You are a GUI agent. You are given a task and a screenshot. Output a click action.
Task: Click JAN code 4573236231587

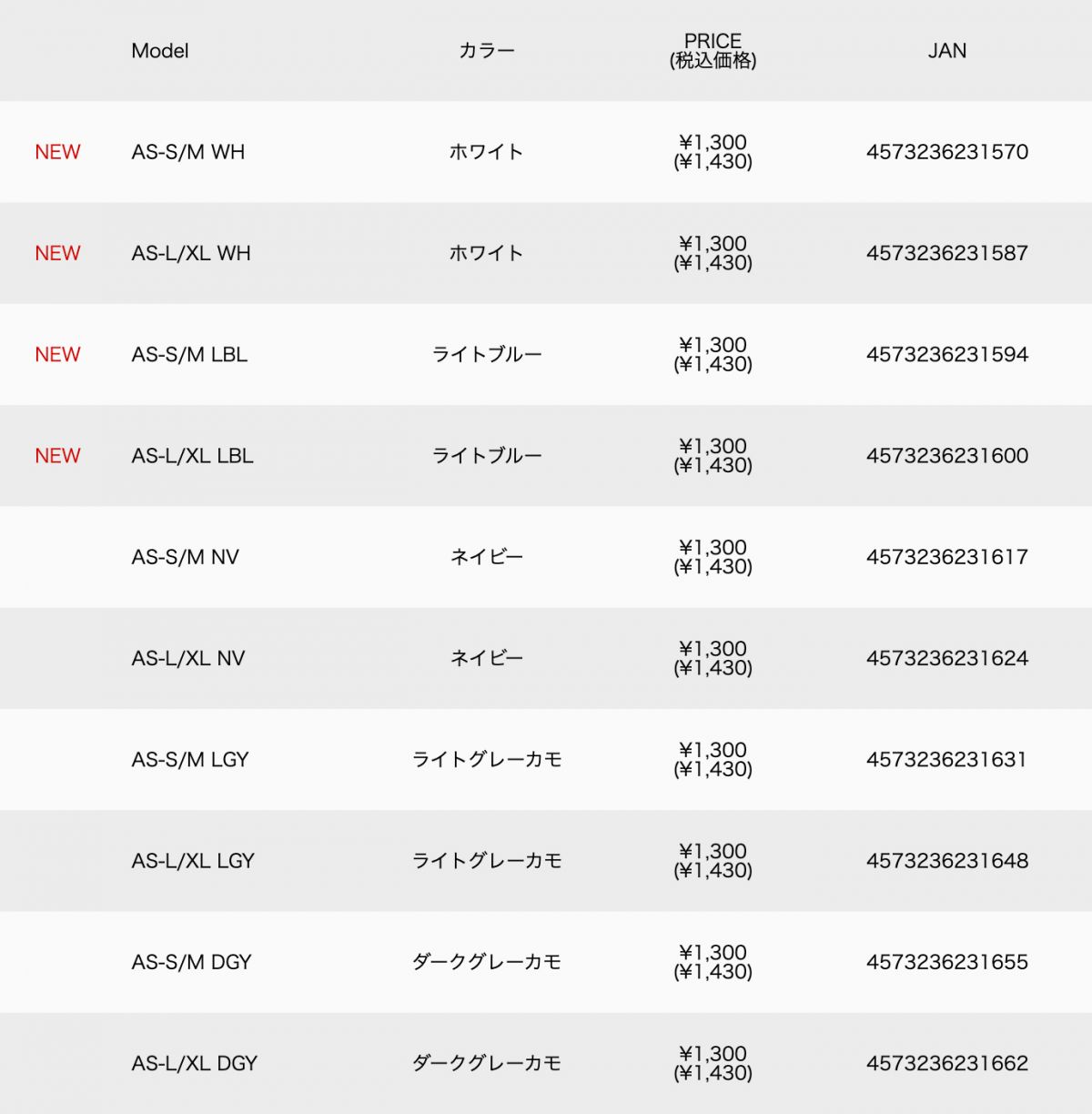pyautogui.click(x=946, y=253)
